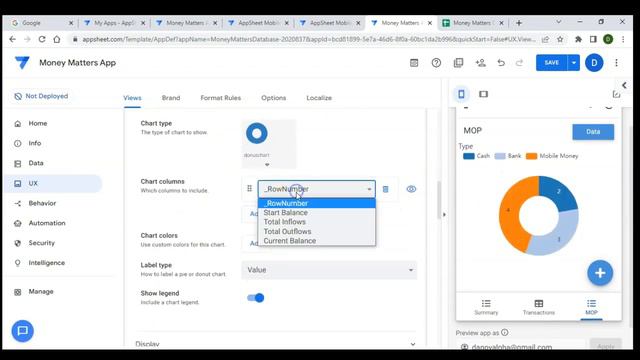Open the Label type Value dropdown
This screenshot has width=640, height=360.
329,270
